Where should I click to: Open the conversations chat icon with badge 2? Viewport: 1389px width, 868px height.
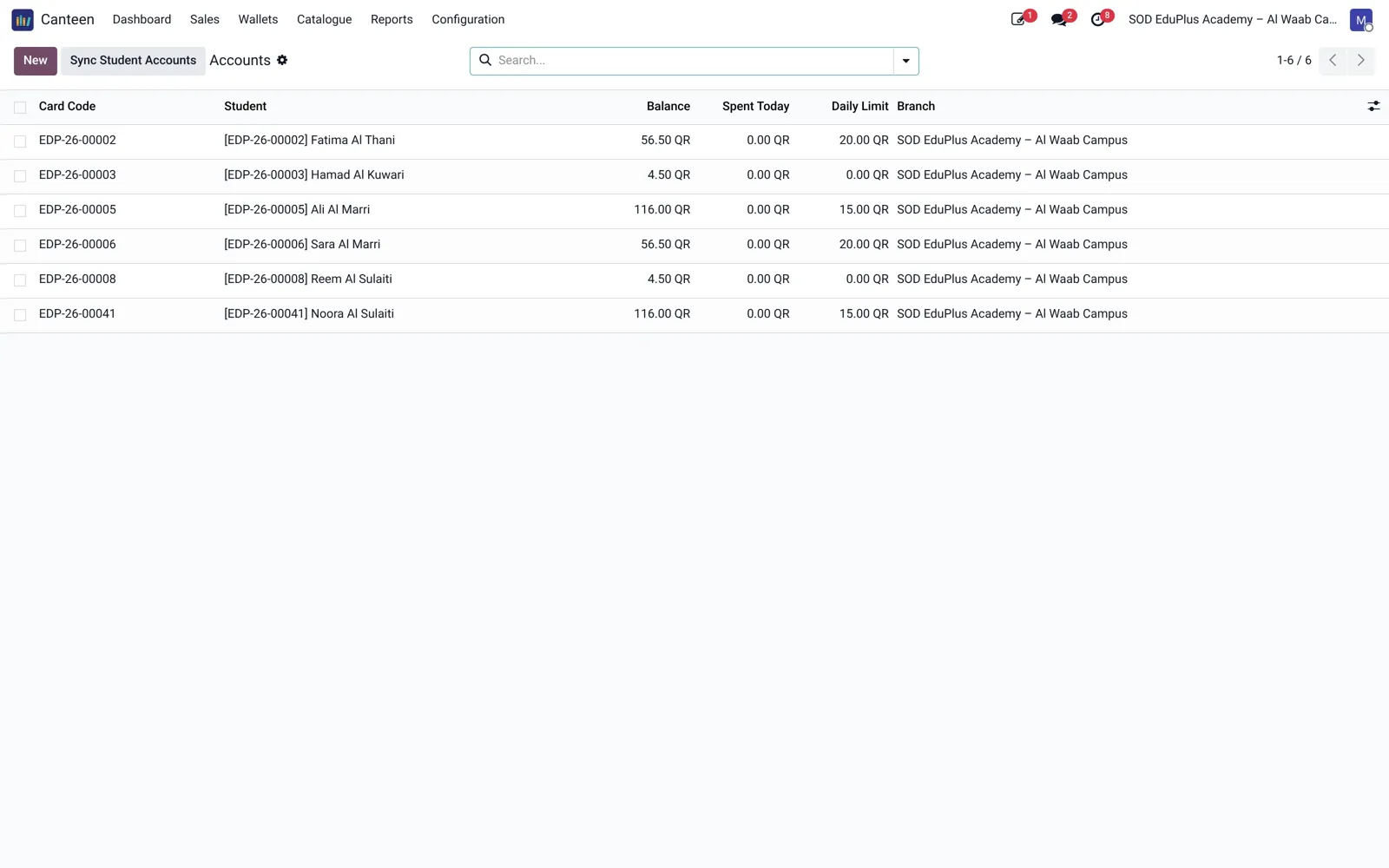tap(1059, 19)
